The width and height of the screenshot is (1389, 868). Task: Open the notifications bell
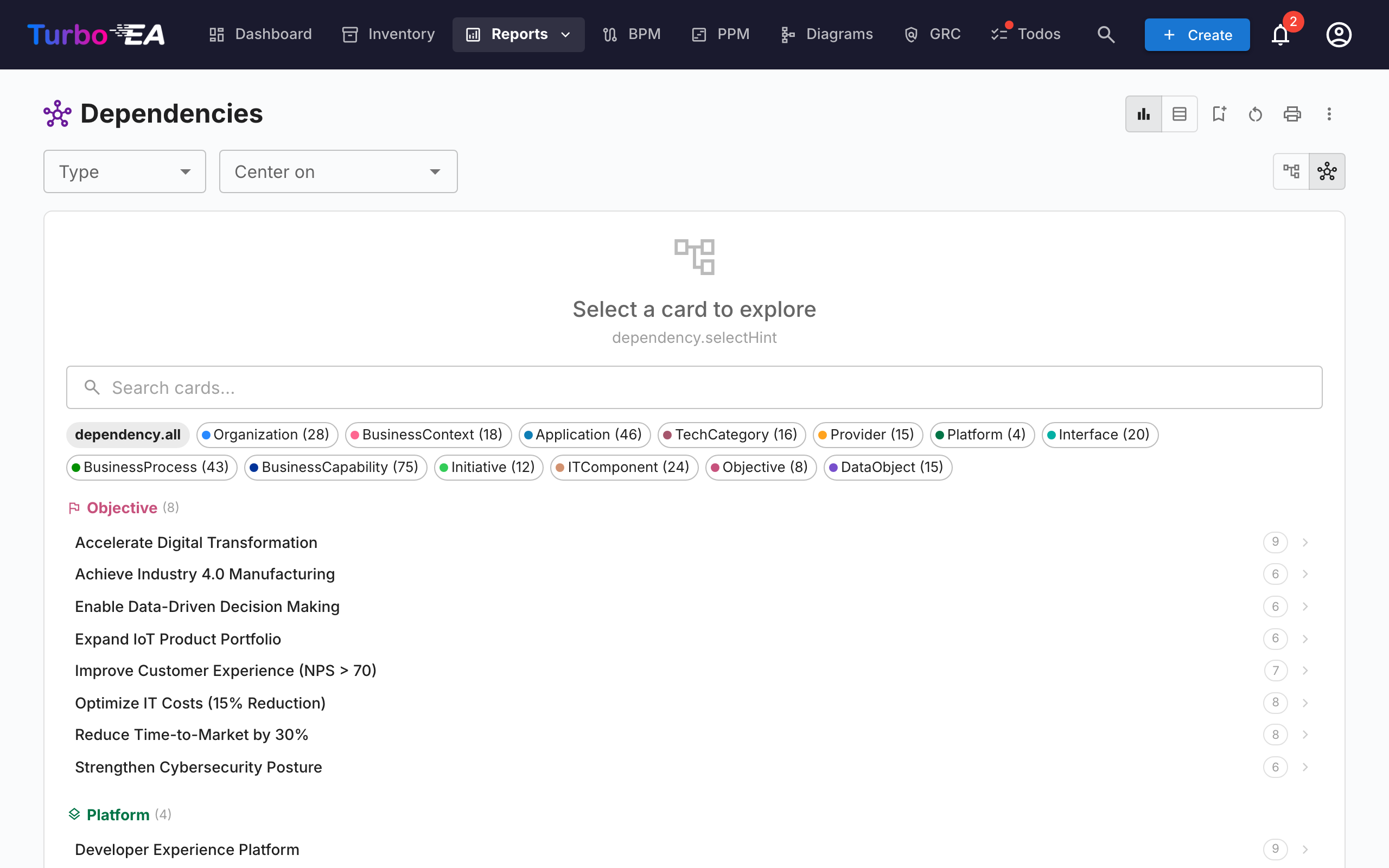tap(1280, 34)
